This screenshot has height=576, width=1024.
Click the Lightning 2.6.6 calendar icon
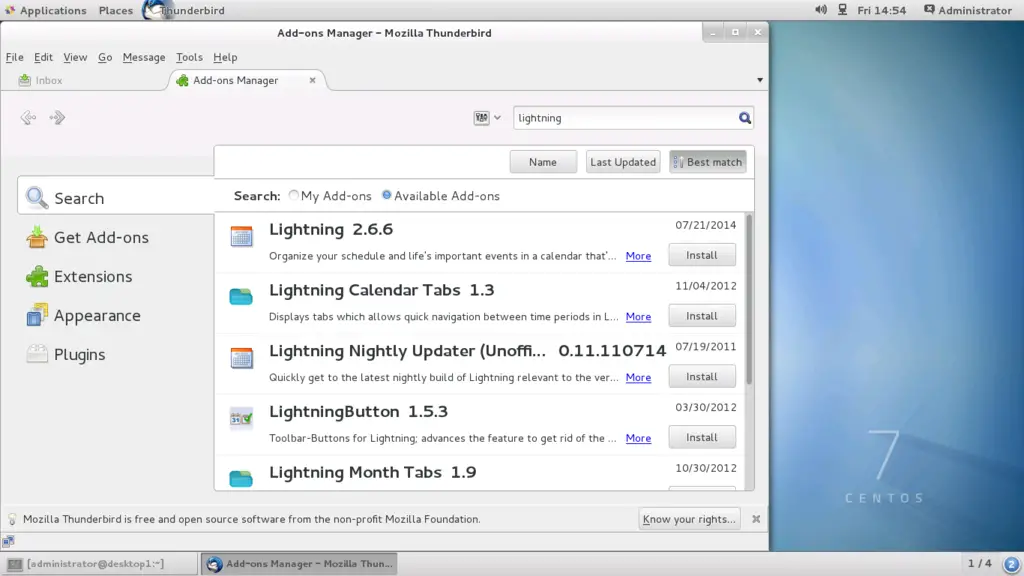tap(241, 236)
